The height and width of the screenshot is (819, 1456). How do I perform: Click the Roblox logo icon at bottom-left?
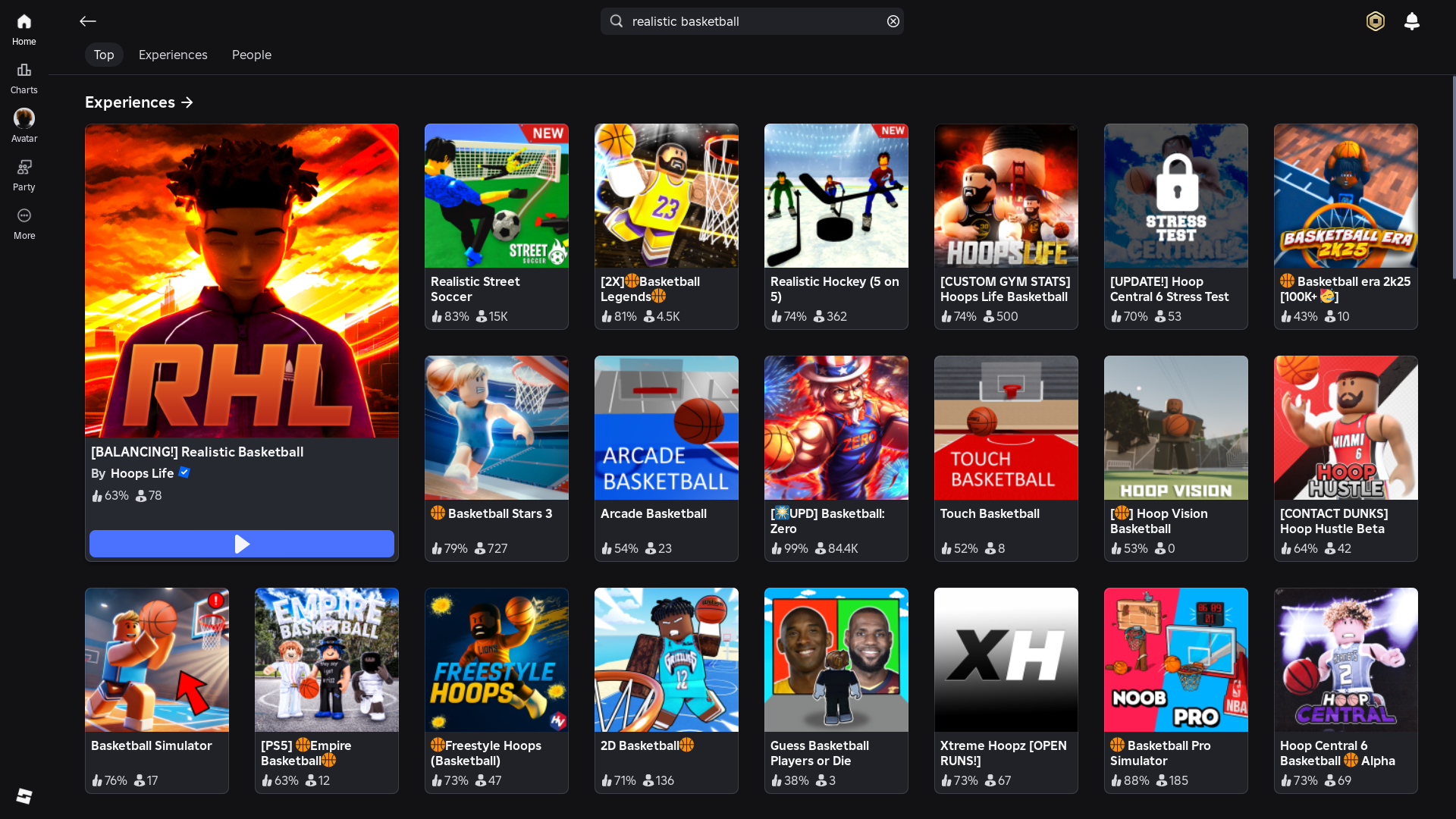(x=24, y=795)
